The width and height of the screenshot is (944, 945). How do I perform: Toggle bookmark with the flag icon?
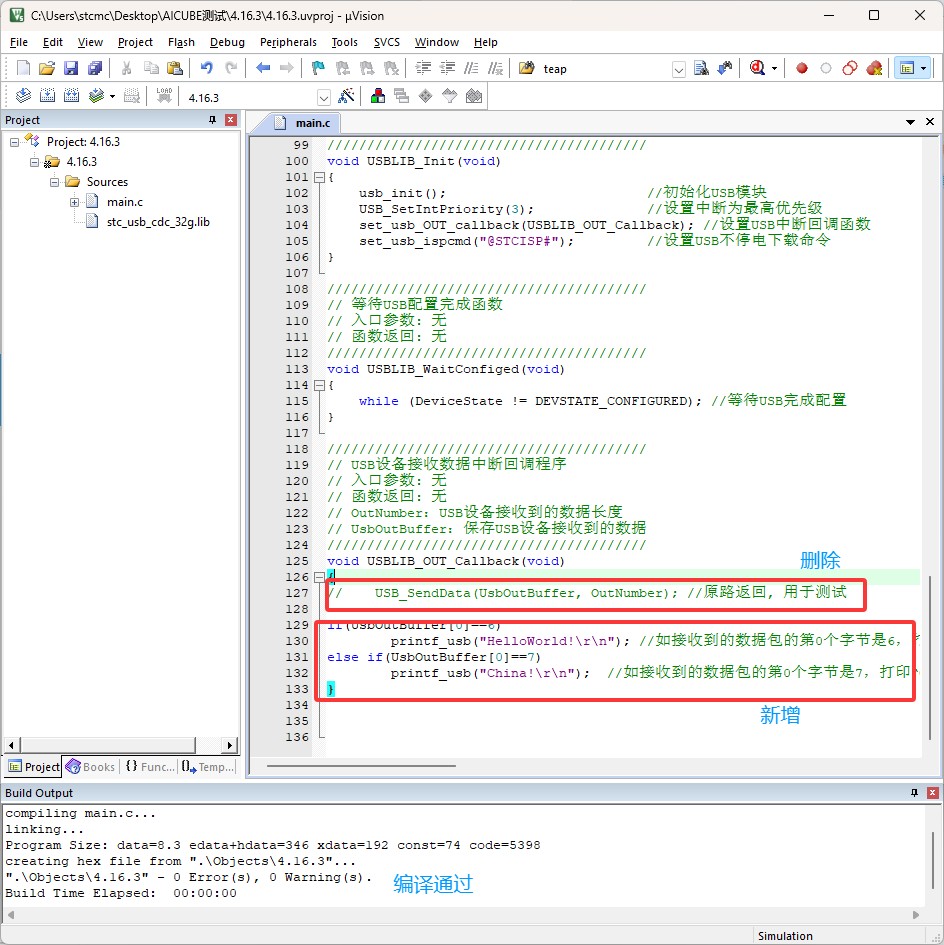(x=318, y=68)
